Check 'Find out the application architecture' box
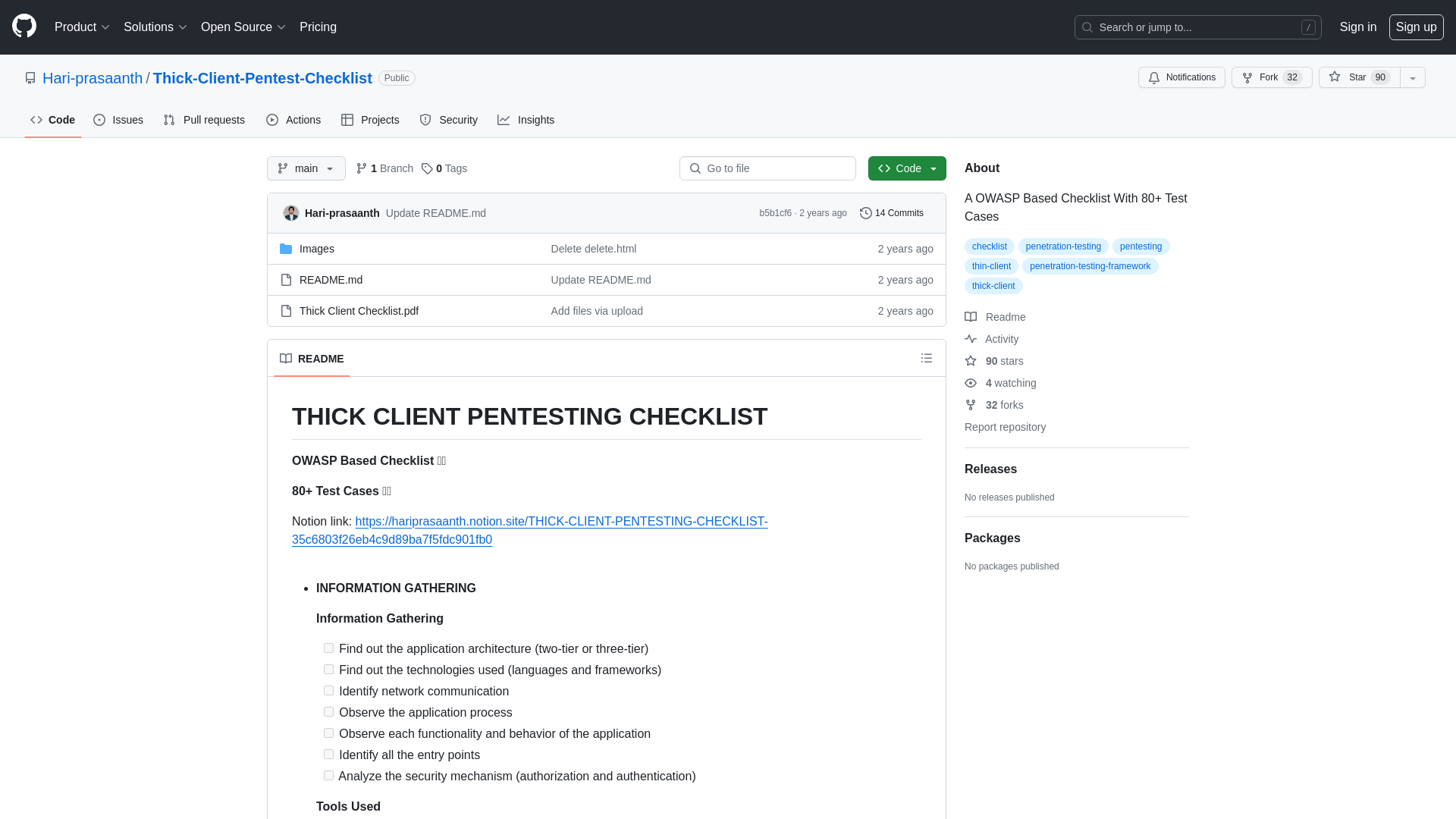 point(328,648)
